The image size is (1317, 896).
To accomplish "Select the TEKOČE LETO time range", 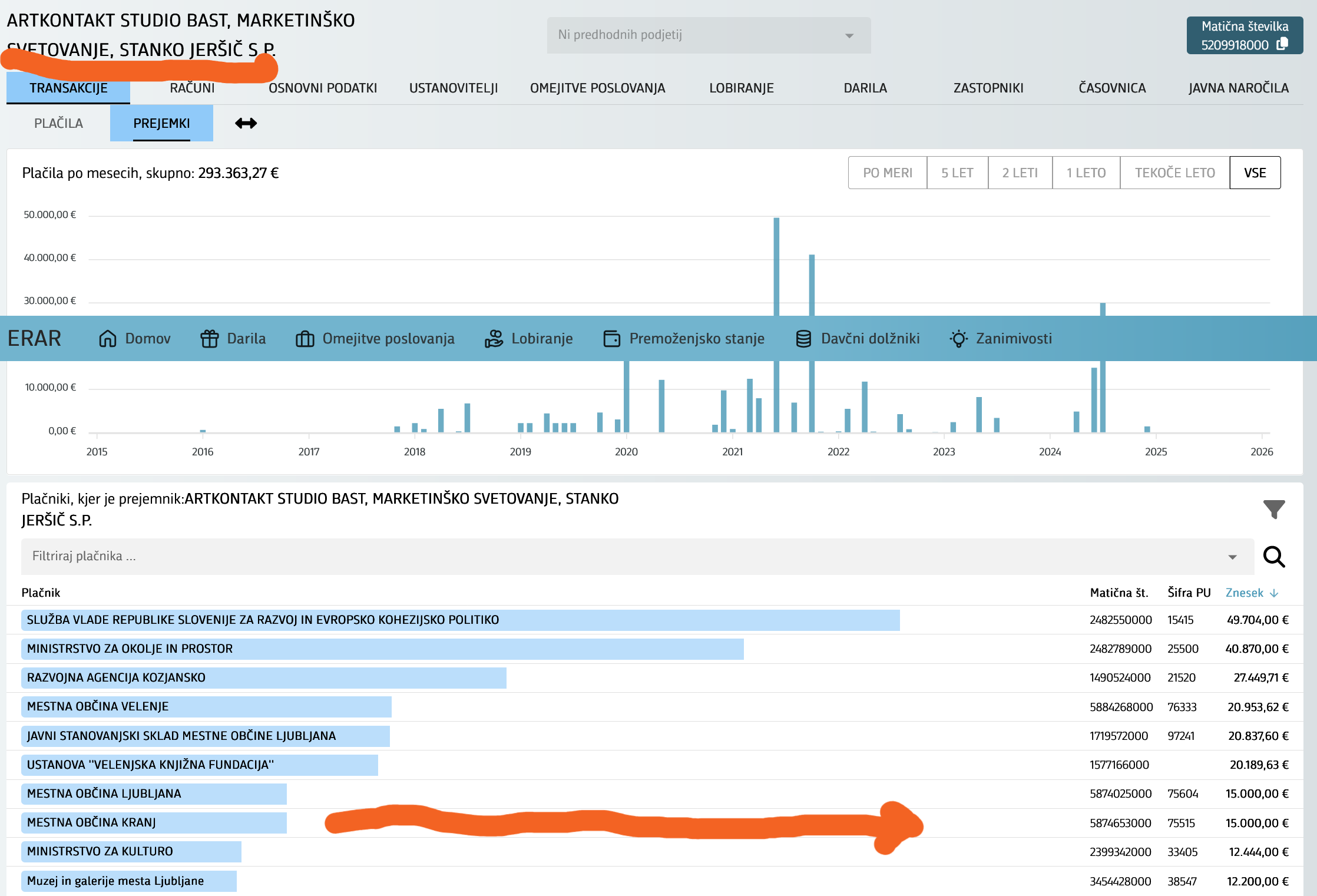I will coord(1174,173).
